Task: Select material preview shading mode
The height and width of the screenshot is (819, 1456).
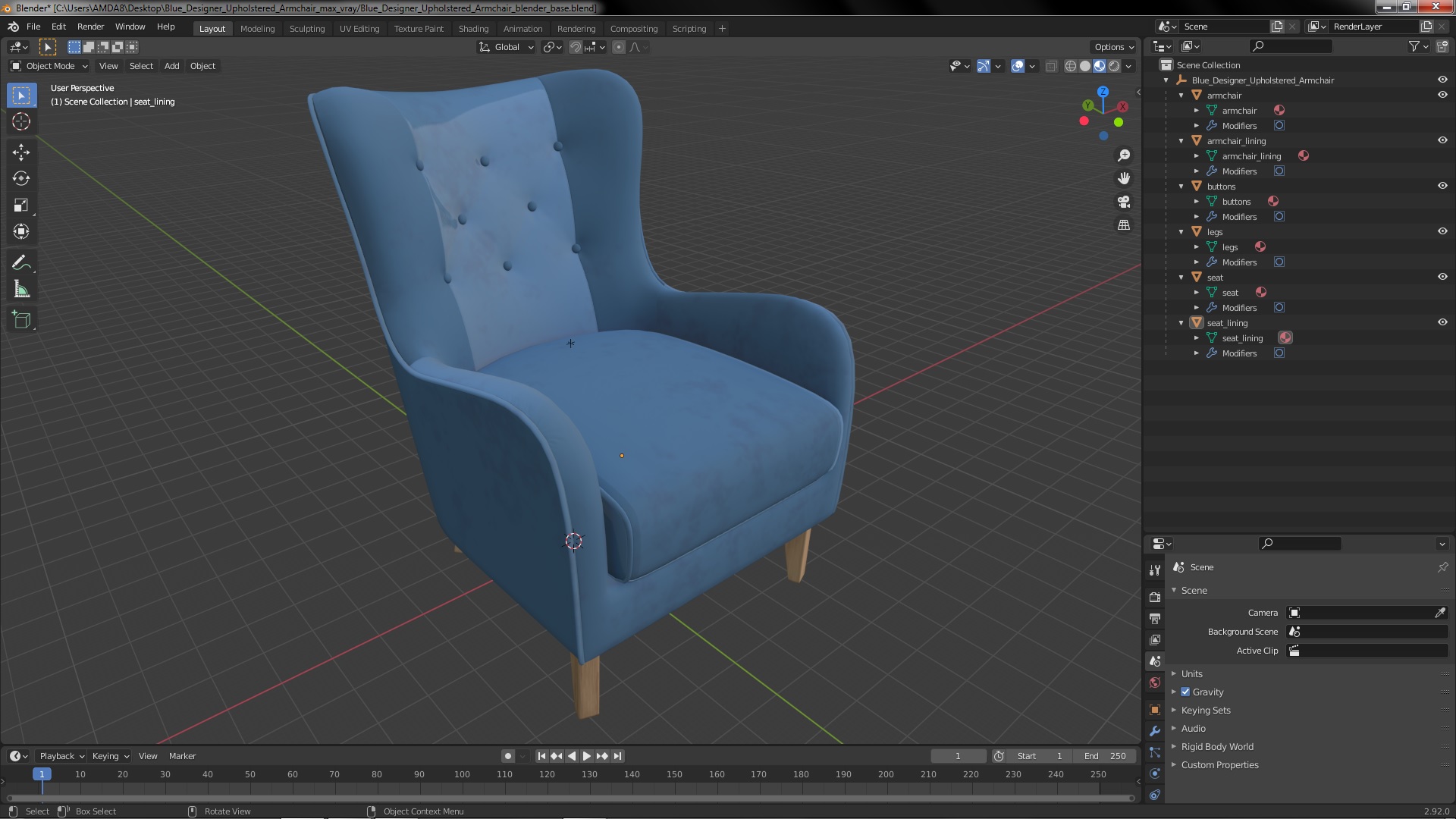Action: [x=1100, y=66]
